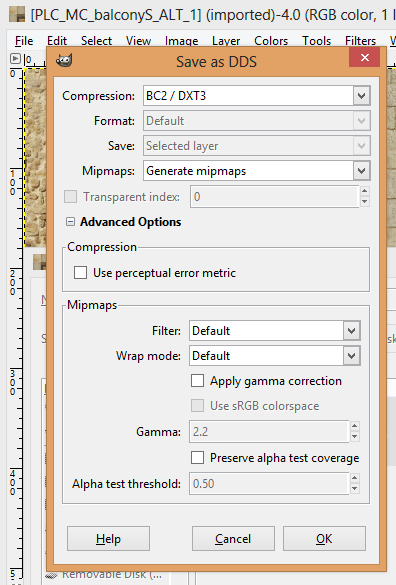Click the ruler corner arrow button
This screenshot has height=585, width=396.
15,59
